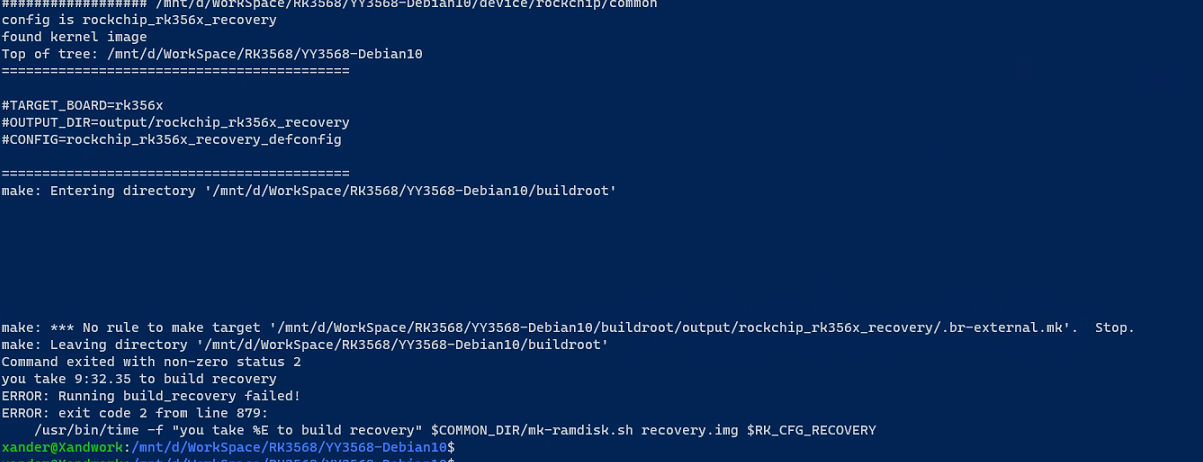Image resolution: width=1203 pixels, height=462 pixels.
Task: Click the 'you take 9:32.35' timing line
Action: coord(139,379)
